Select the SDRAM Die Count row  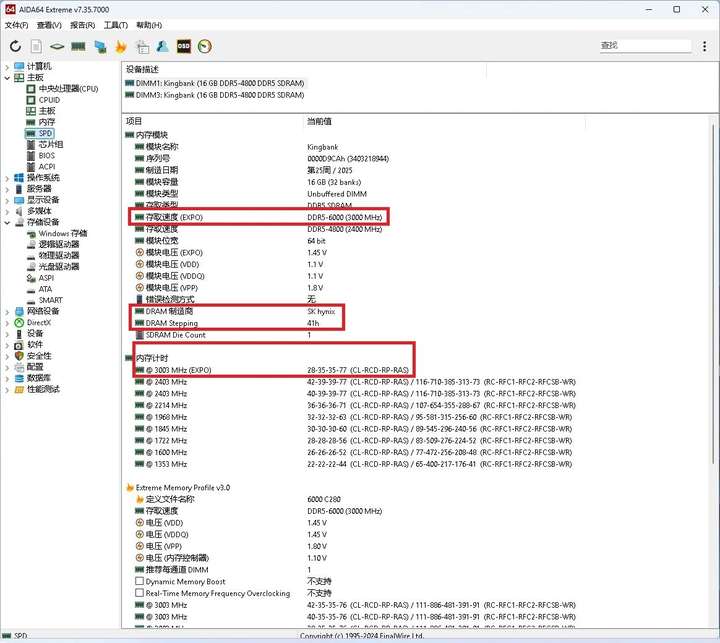point(223,335)
